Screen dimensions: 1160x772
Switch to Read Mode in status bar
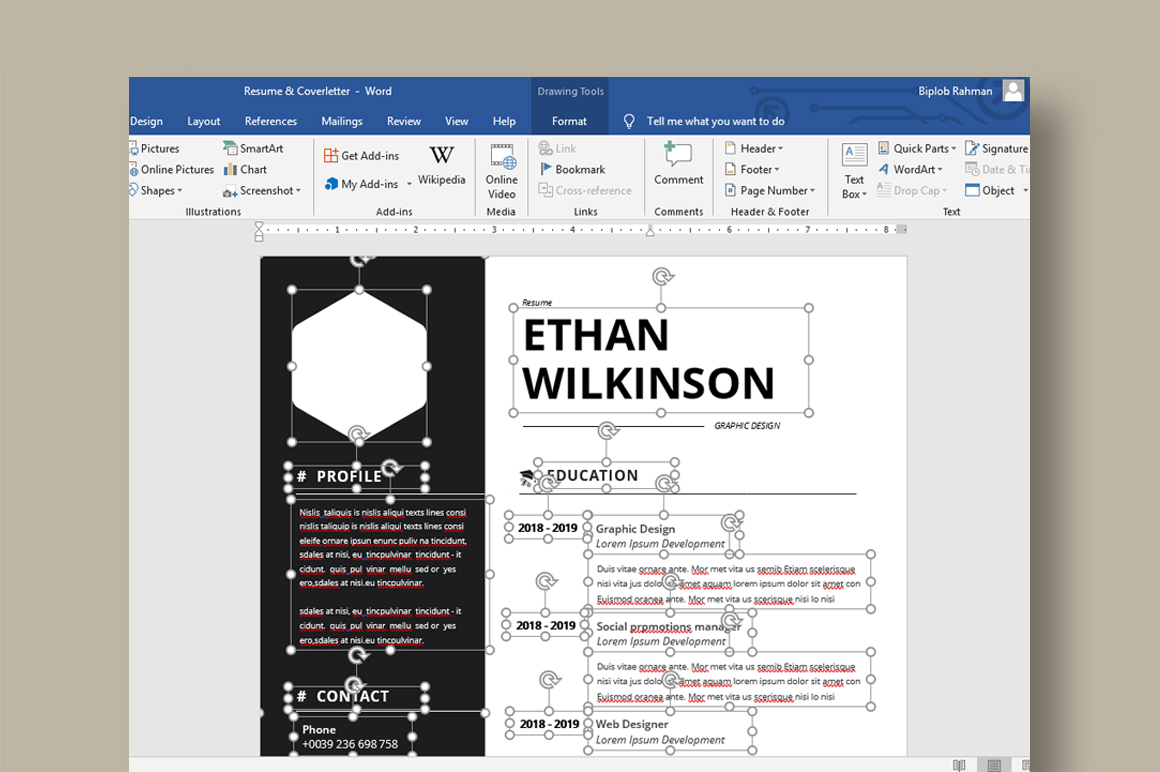coord(960,765)
